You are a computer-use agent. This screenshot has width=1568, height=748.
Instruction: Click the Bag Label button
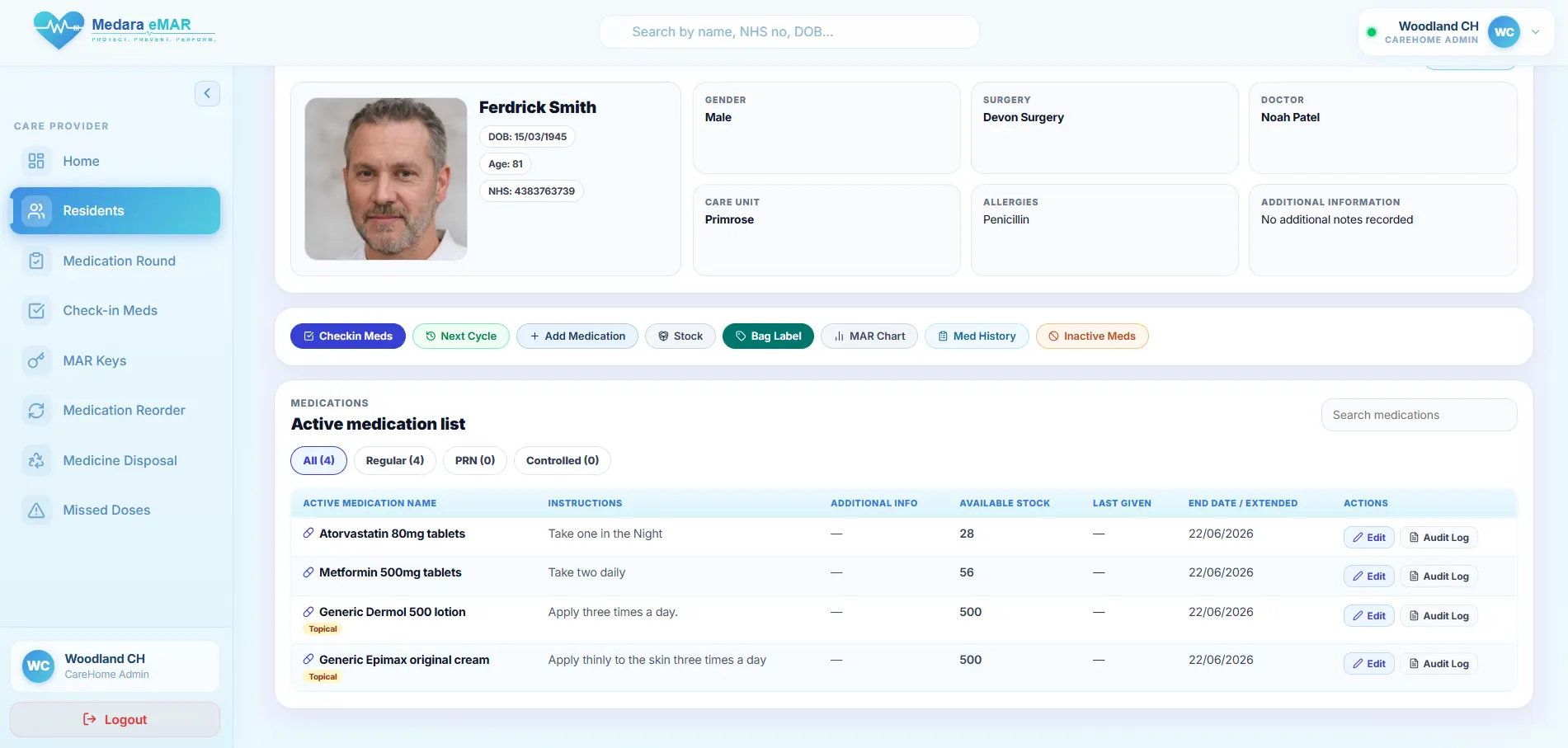(x=768, y=336)
